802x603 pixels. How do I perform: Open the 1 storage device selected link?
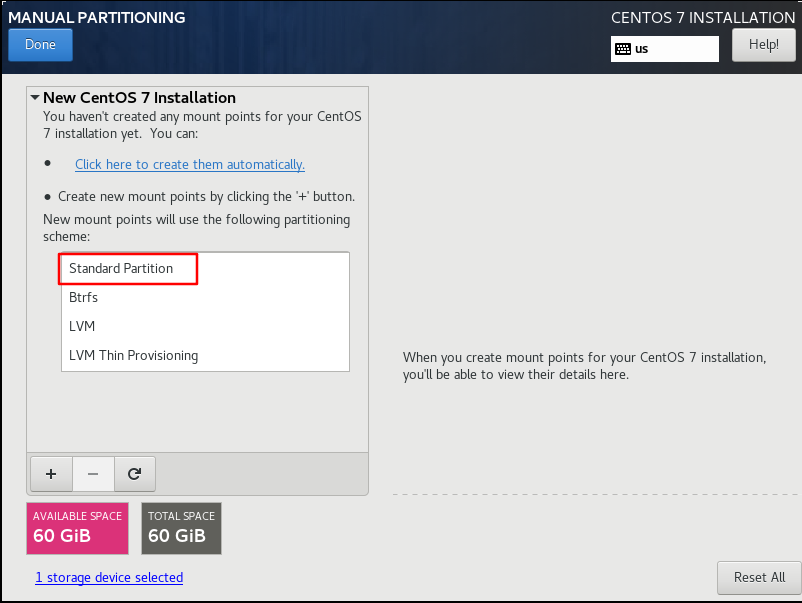click(x=109, y=577)
